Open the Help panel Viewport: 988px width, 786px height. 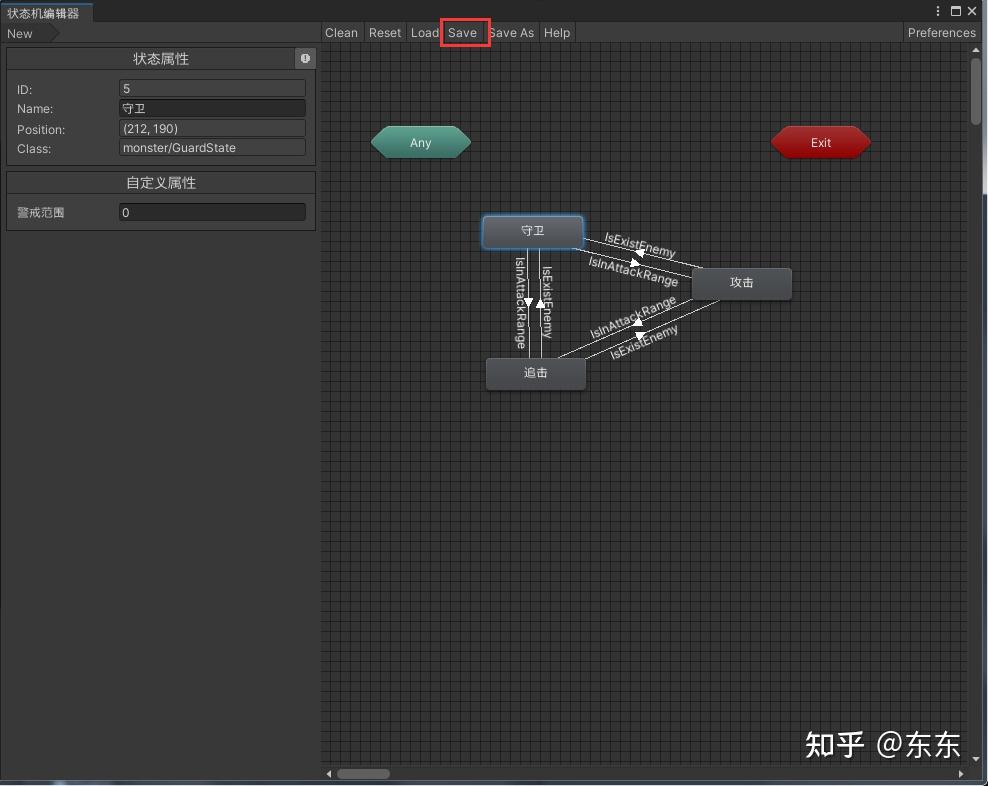557,32
